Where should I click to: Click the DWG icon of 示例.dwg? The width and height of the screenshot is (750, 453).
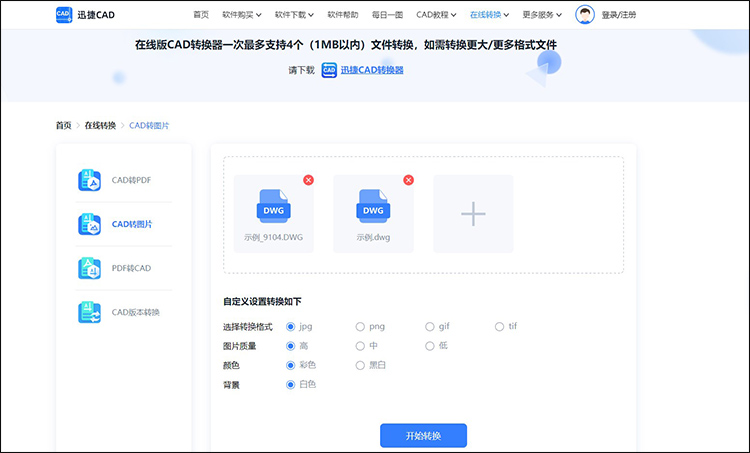(x=373, y=206)
